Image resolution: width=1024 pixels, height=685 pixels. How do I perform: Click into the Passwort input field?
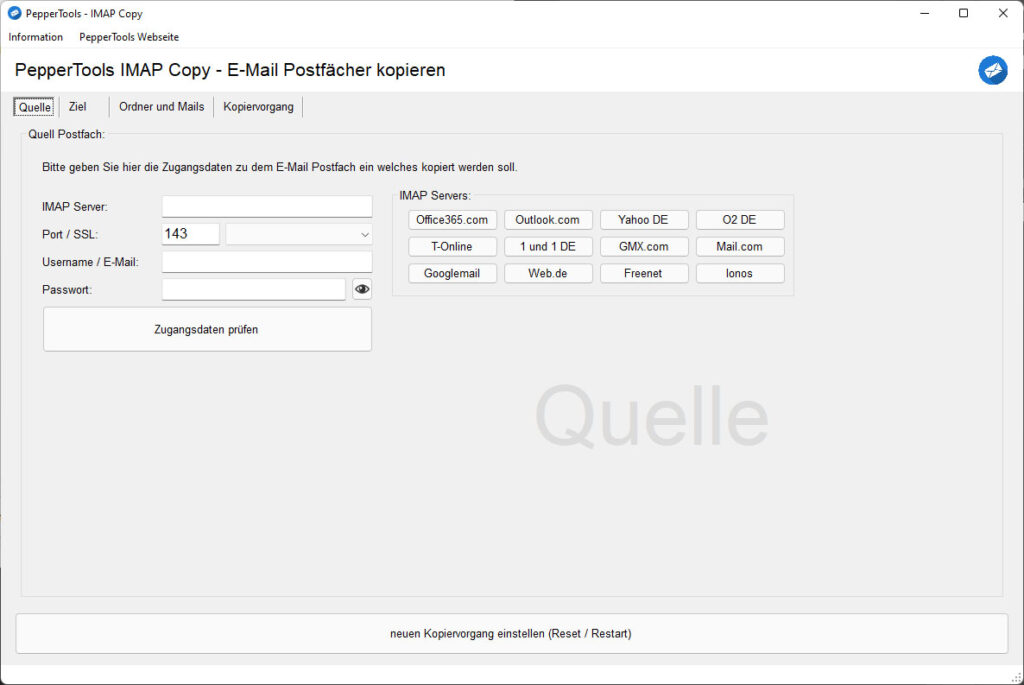pos(254,290)
